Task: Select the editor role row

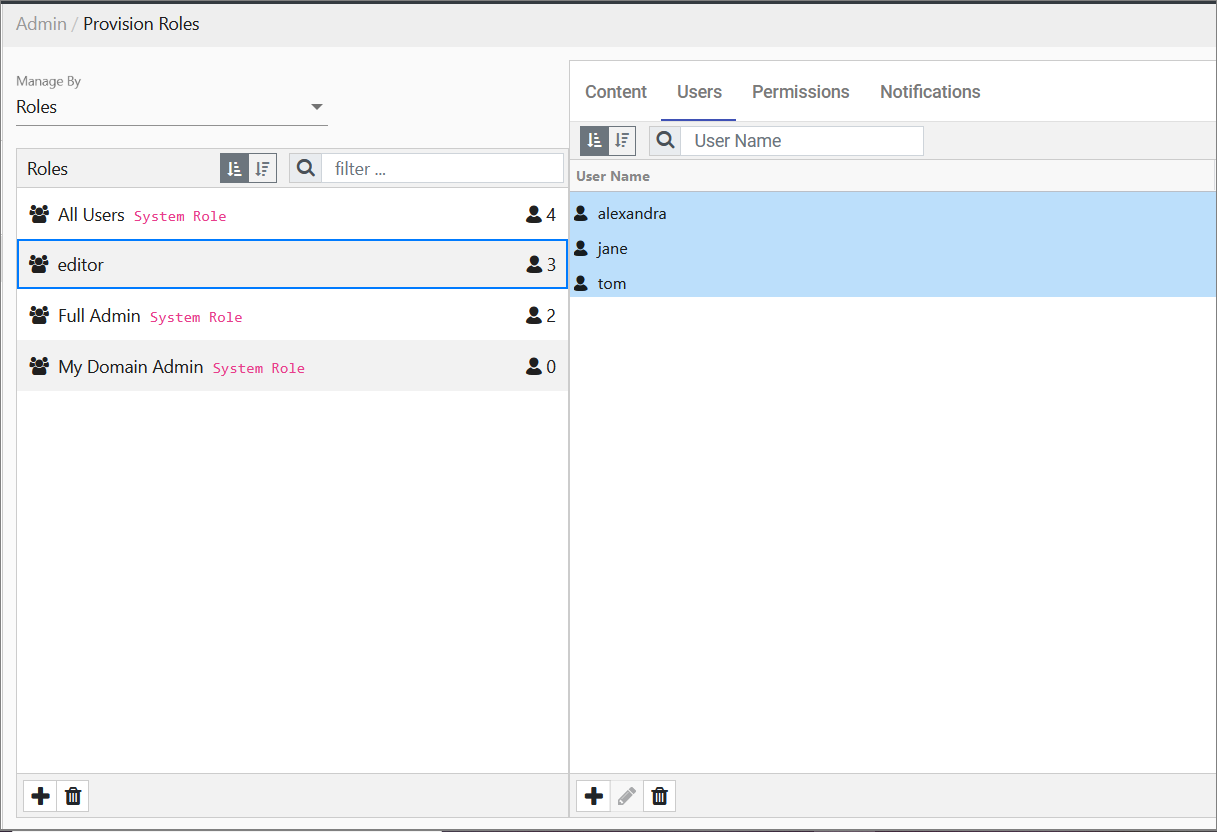Action: tap(292, 265)
